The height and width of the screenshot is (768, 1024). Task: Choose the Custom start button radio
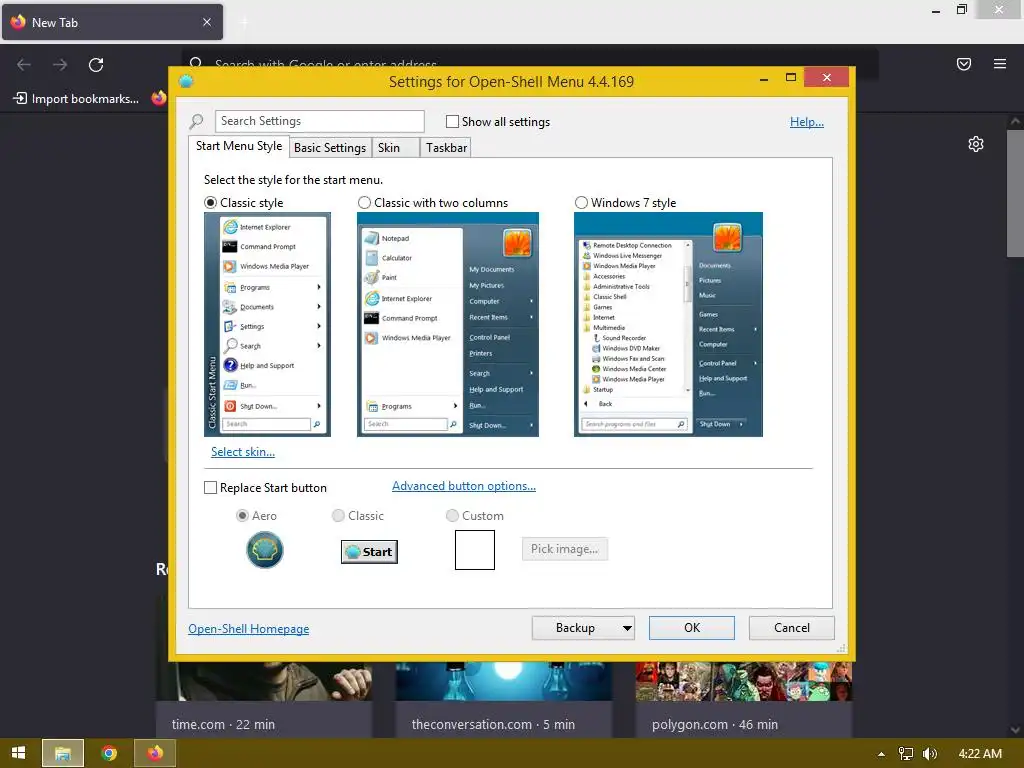452,516
